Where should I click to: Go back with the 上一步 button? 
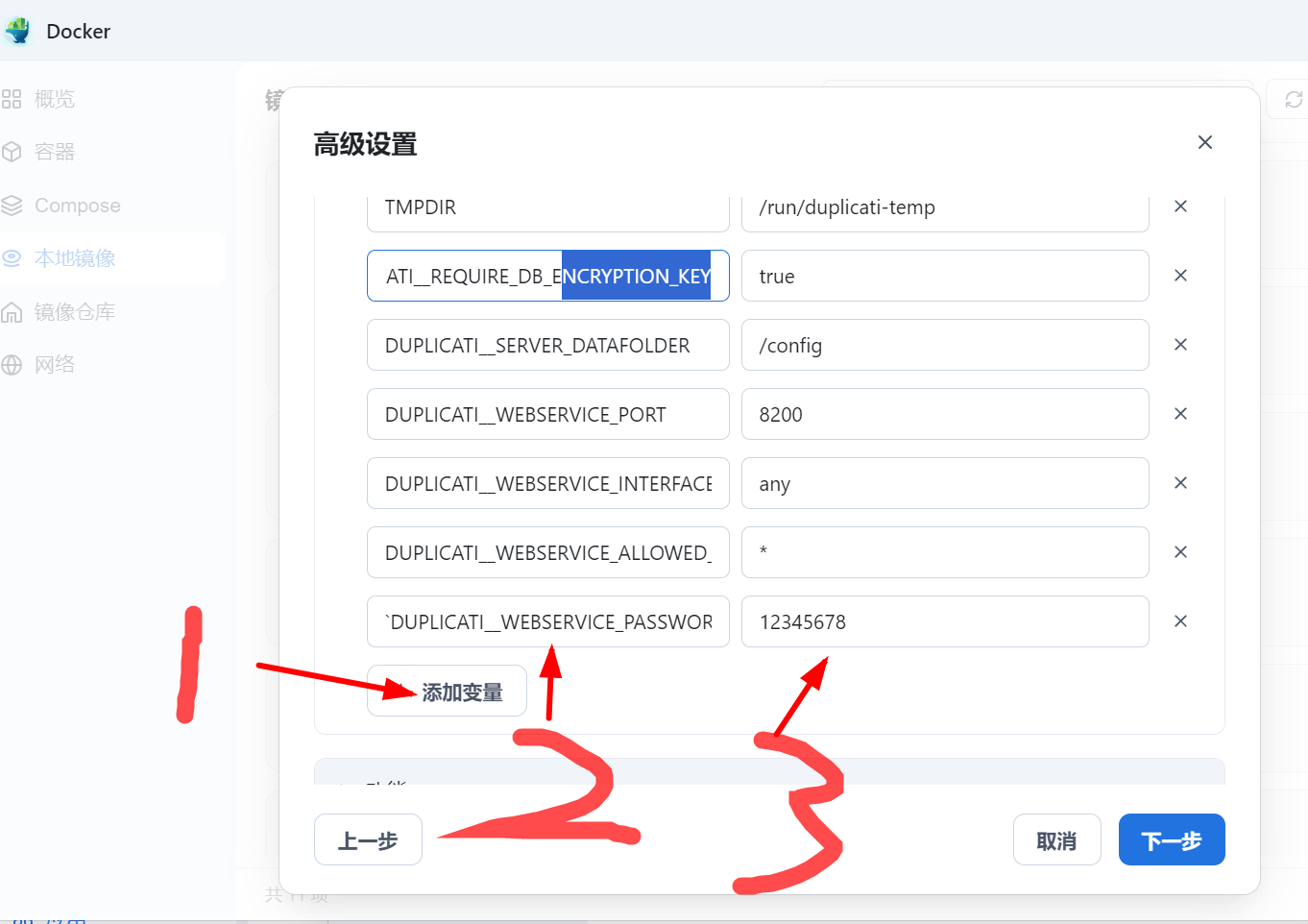click(x=368, y=840)
